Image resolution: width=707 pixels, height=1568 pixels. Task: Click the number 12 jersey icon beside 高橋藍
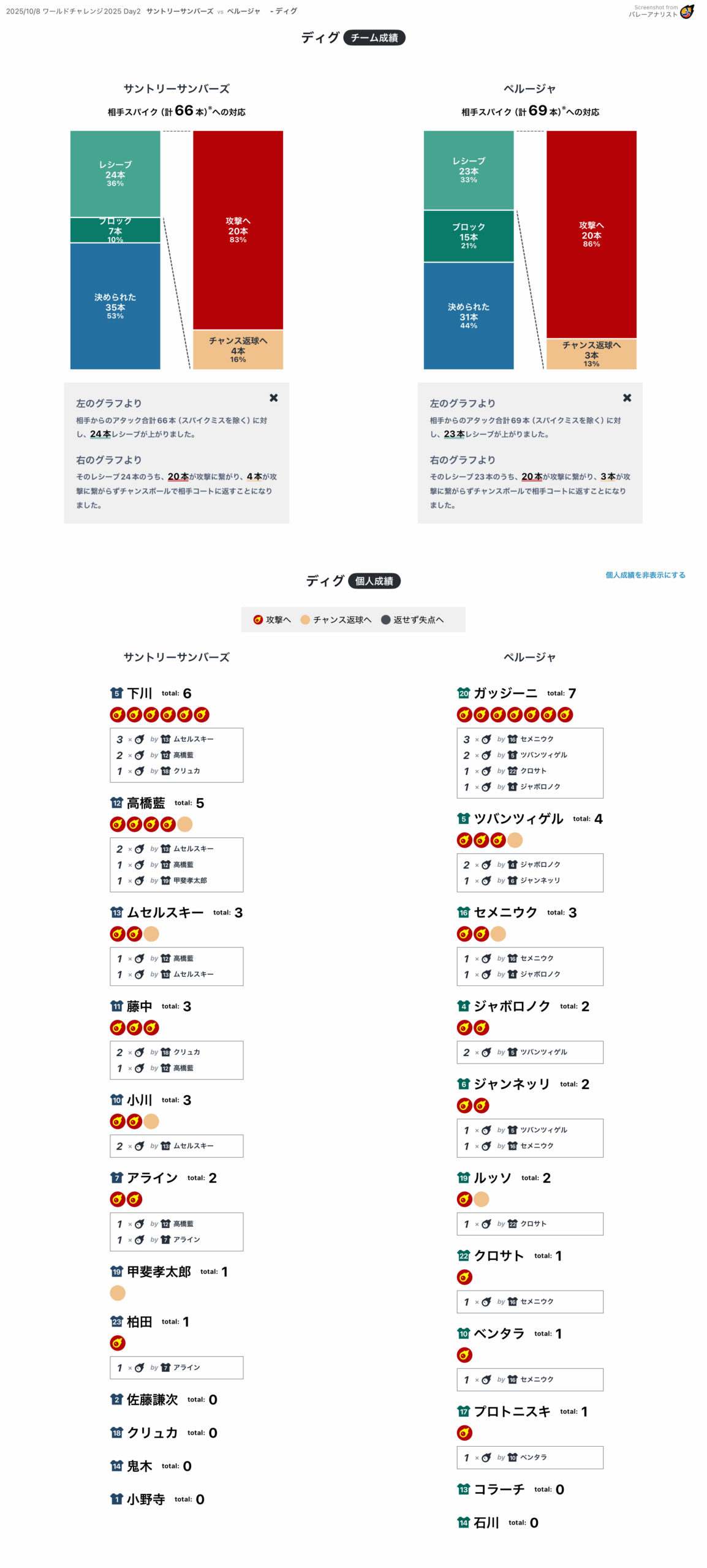click(x=116, y=802)
